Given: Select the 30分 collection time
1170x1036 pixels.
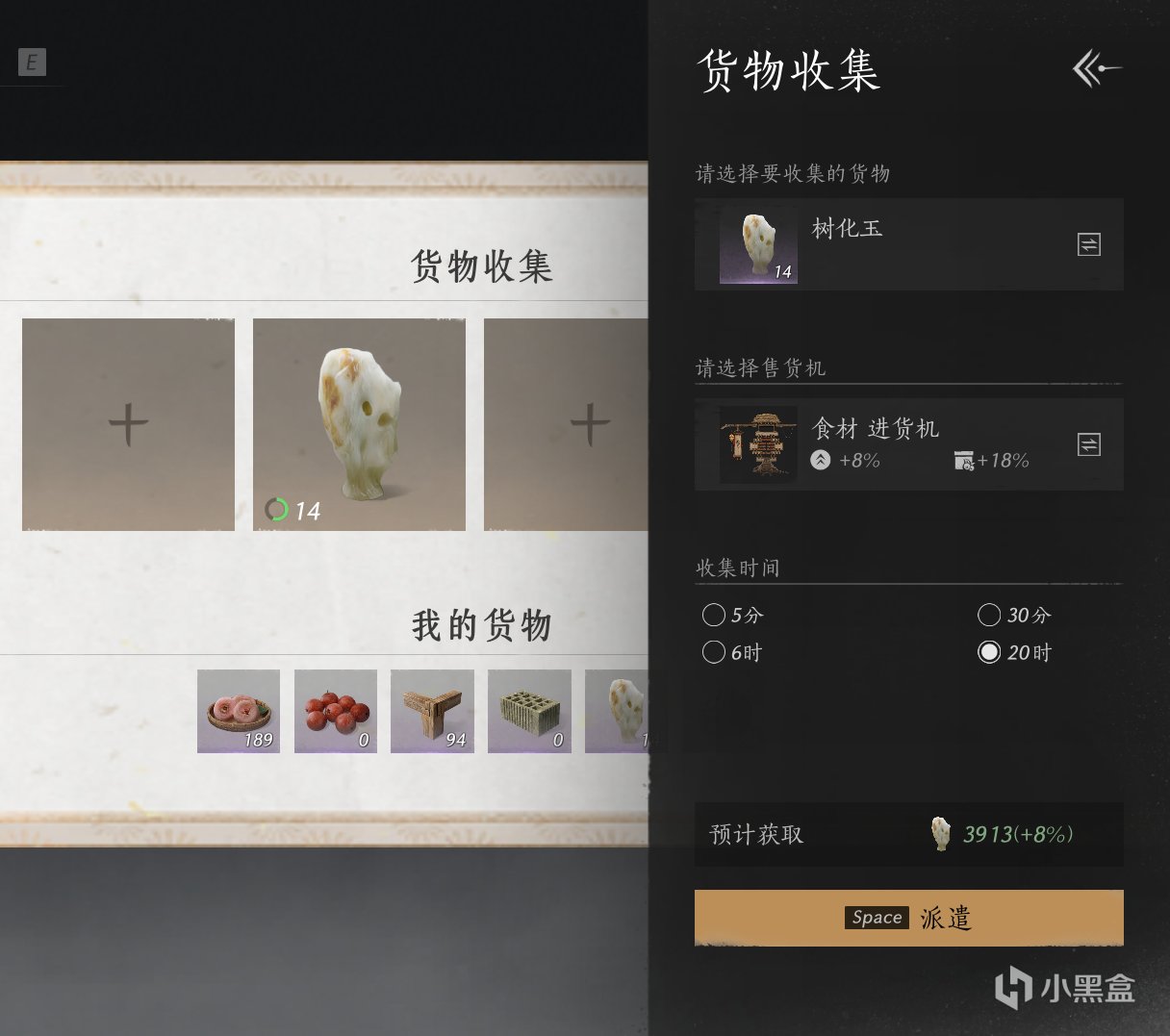Looking at the screenshot, I should pos(989,615).
